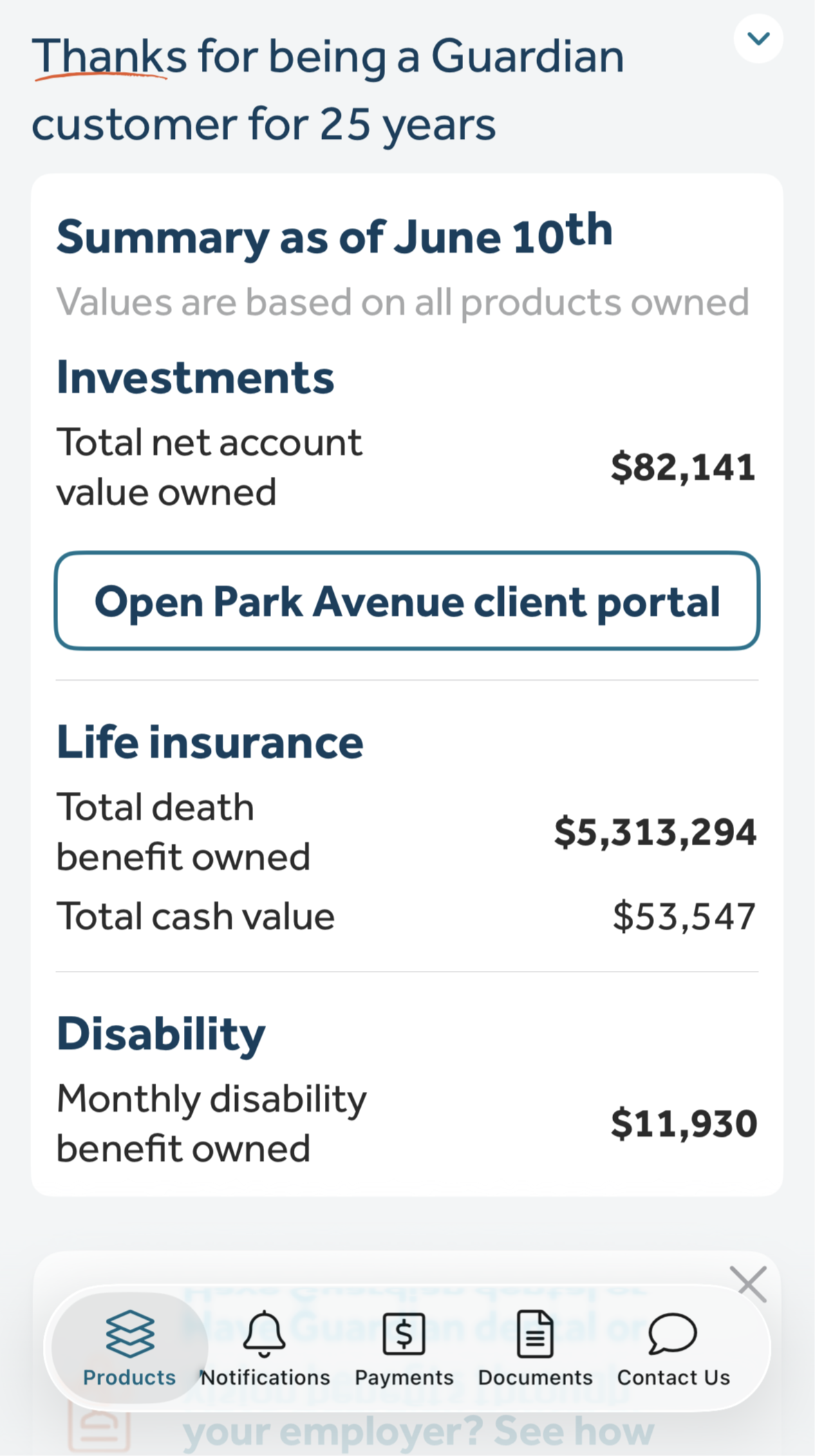Image resolution: width=815 pixels, height=1456 pixels.
Task: Tap the $82,141 net account value
Action: point(683,468)
